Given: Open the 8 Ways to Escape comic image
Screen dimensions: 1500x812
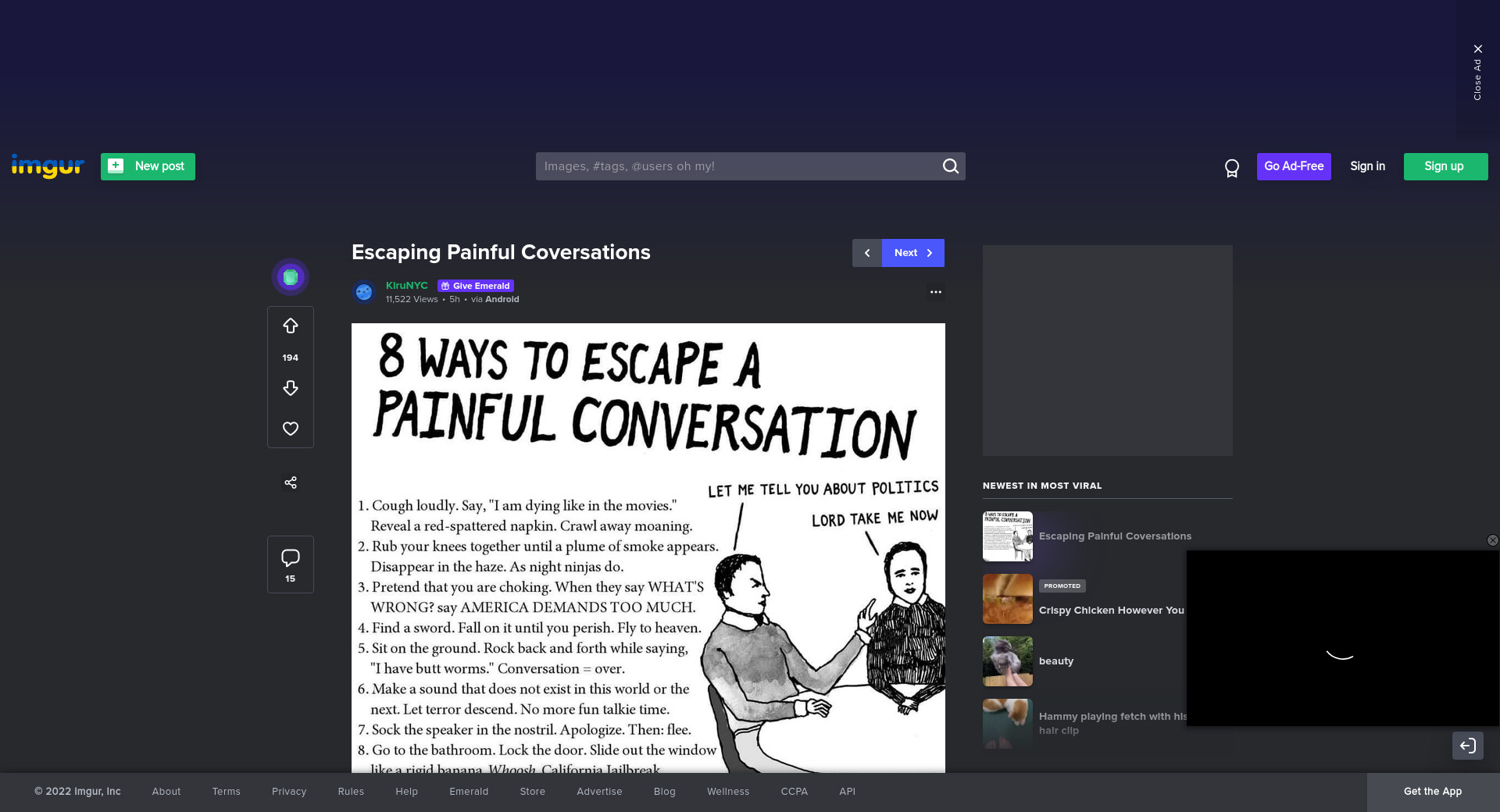Looking at the screenshot, I should 648,548.
